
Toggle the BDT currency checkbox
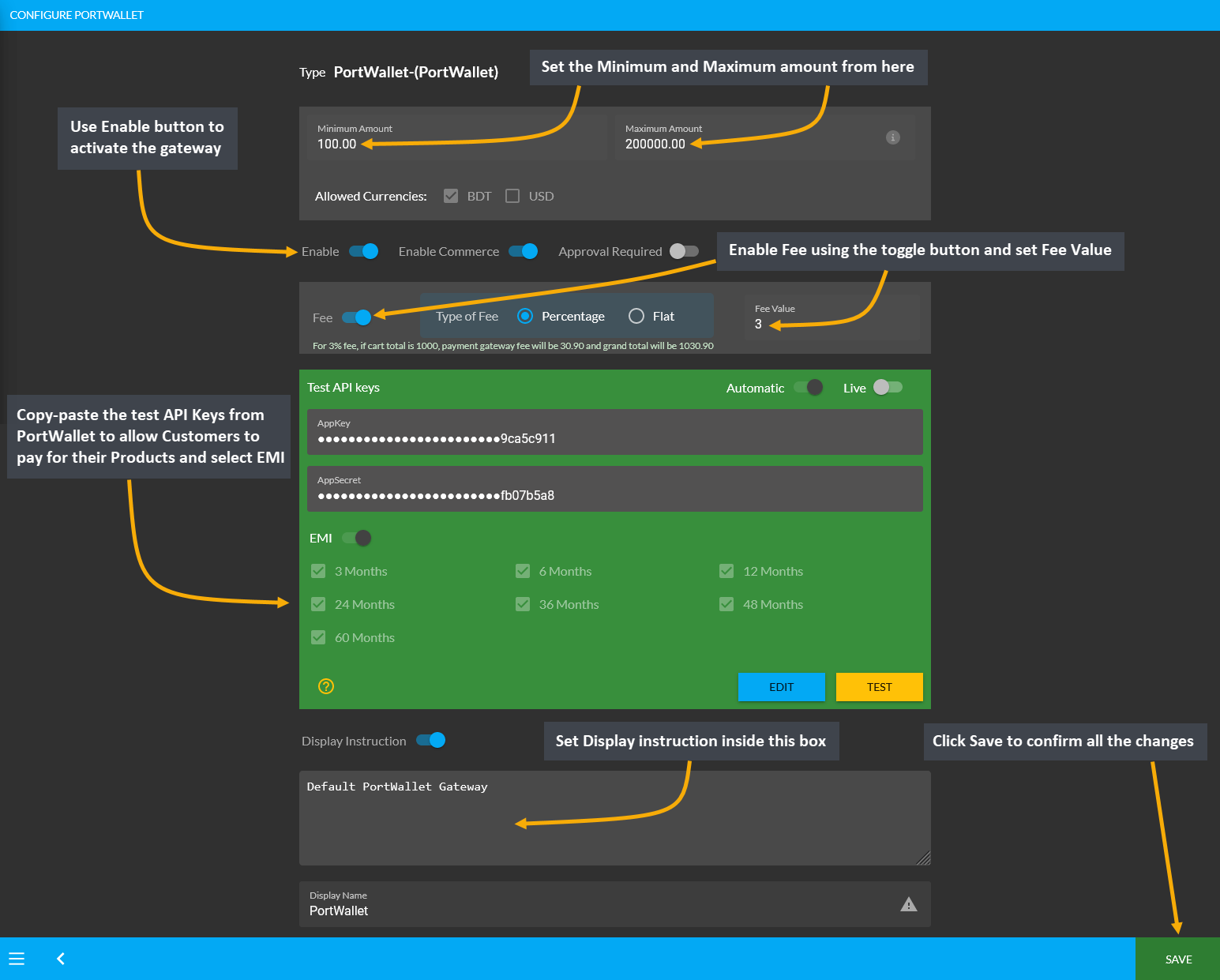coord(451,196)
